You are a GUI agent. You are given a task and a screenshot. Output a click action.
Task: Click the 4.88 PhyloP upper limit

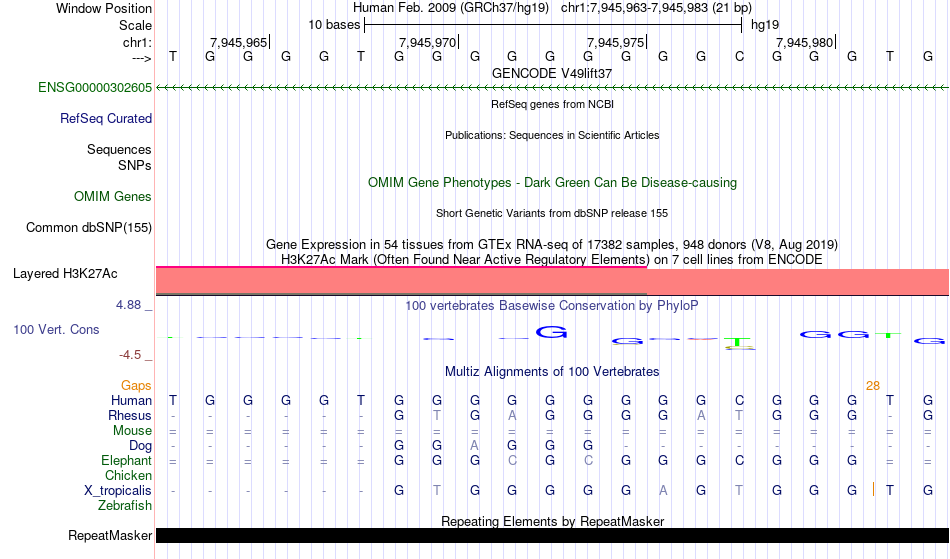(x=128, y=305)
